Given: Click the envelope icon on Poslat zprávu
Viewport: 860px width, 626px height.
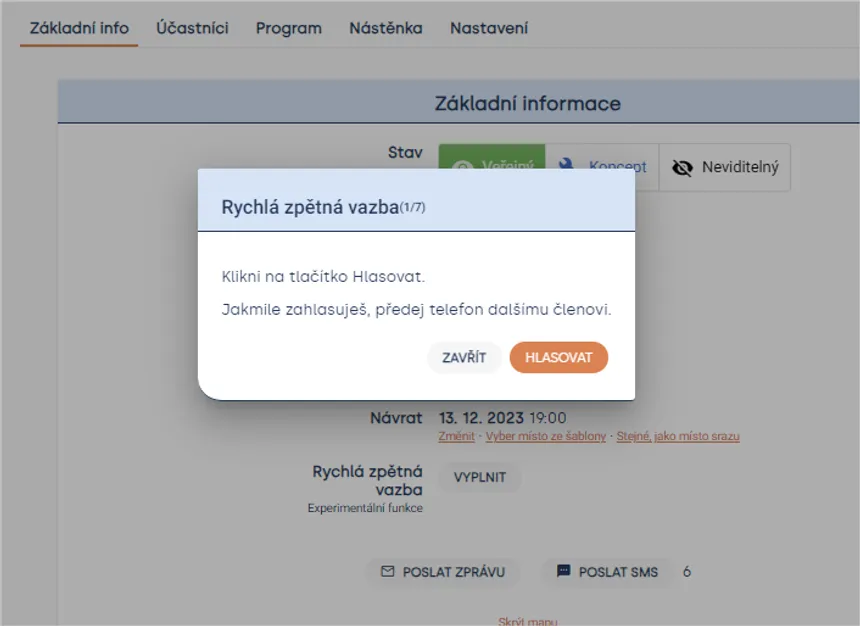Looking at the screenshot, I should 387,572.
